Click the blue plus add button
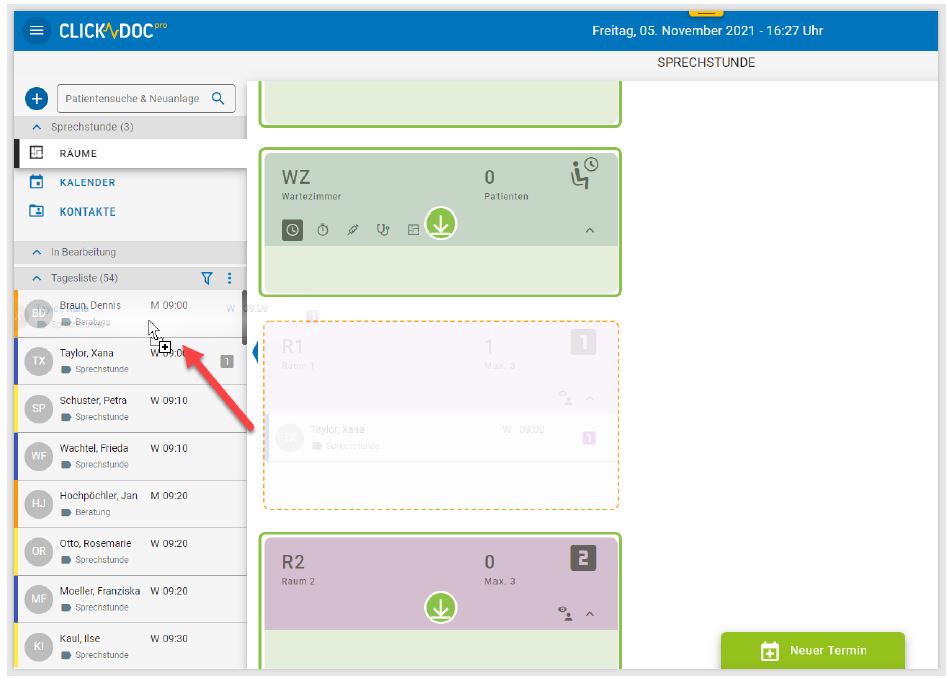The image size is (948, 681). click(36, 99)
